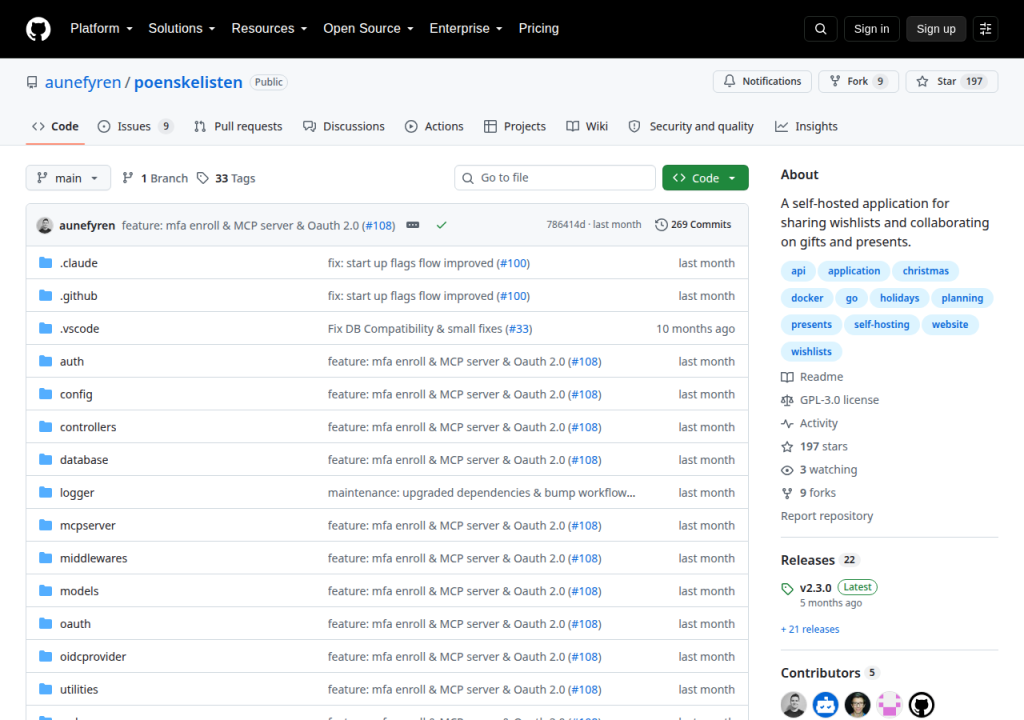The height and width of the screenshot is (720, 1024).
Task: Open folder icon for oidcprovider directory
Action: click(x=45, y=656)
